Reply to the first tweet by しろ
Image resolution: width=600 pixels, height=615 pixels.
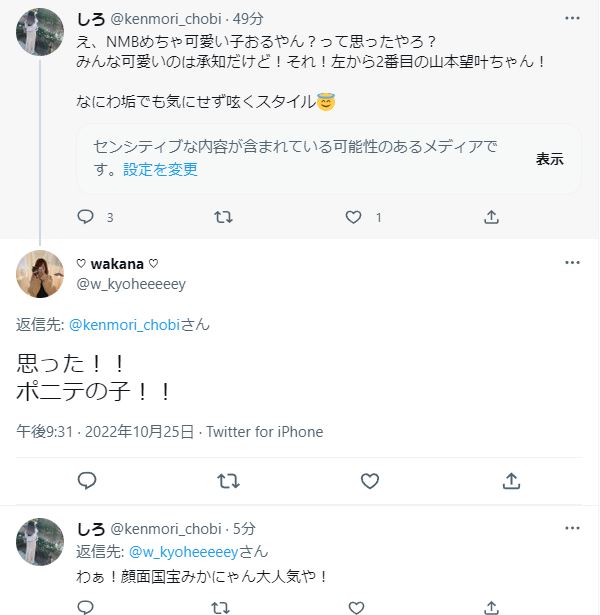click(x=86, y=217)
